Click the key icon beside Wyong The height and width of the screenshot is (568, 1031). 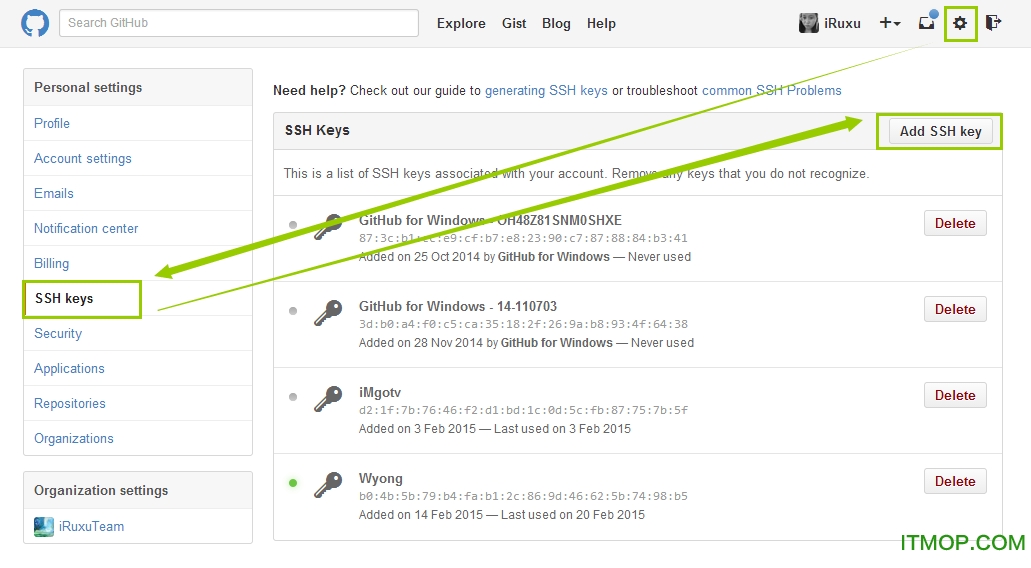pos(327,486)
